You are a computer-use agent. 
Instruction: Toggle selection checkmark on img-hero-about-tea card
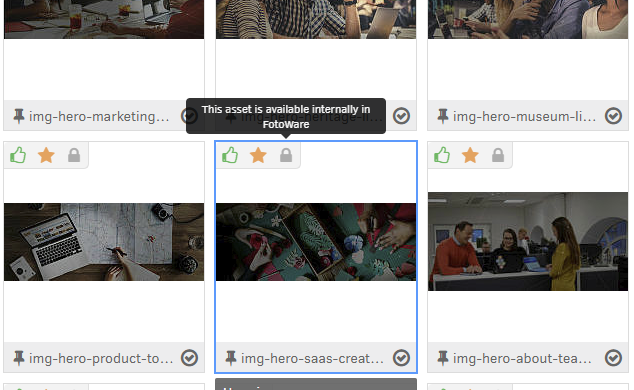[x=613, y=358]
